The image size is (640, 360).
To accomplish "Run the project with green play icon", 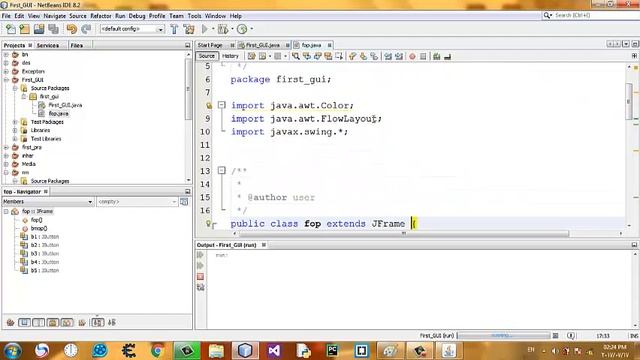I will pyautogui.click(x=205, y=29).
